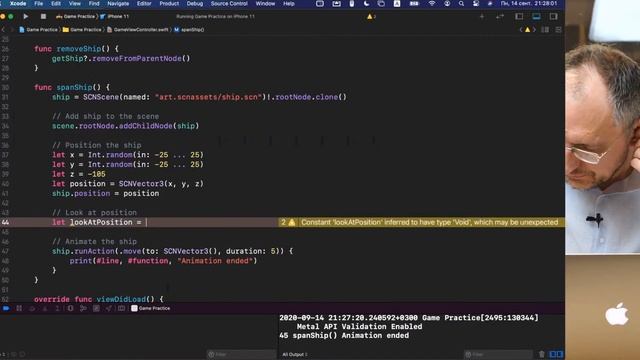Image resolution: width=640 pixels, height=360 pixels.
Task: Click the lookAtPosition warning message
Action: click(429, 222)
